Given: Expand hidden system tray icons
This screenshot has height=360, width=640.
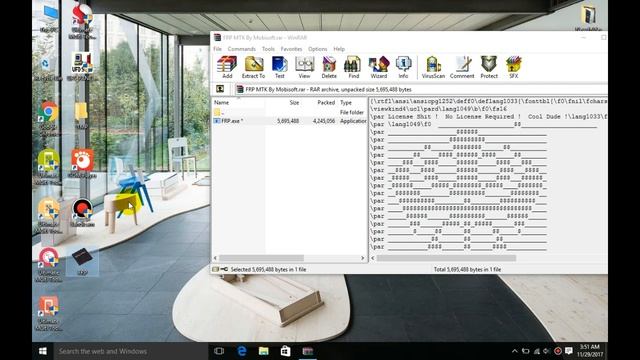Looking at the screenshot, I should tap(514, 351).
